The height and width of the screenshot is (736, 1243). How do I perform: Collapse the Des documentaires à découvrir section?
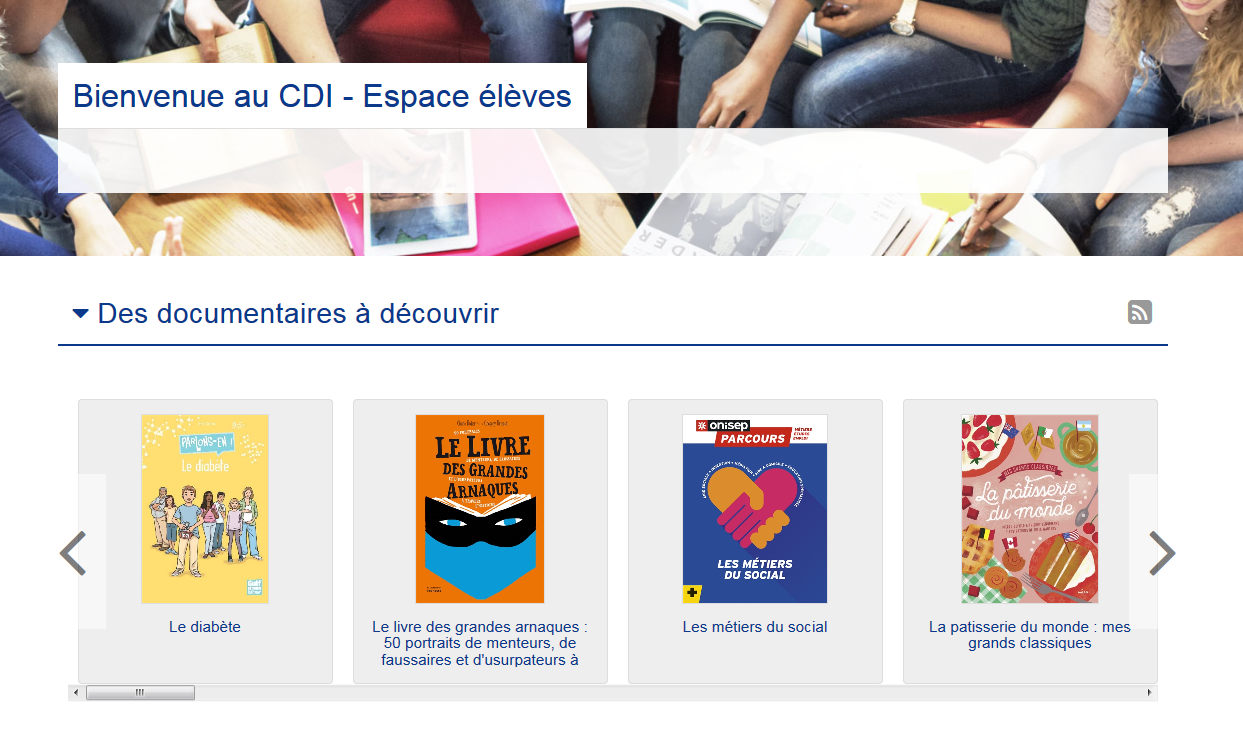click(81, 314)
